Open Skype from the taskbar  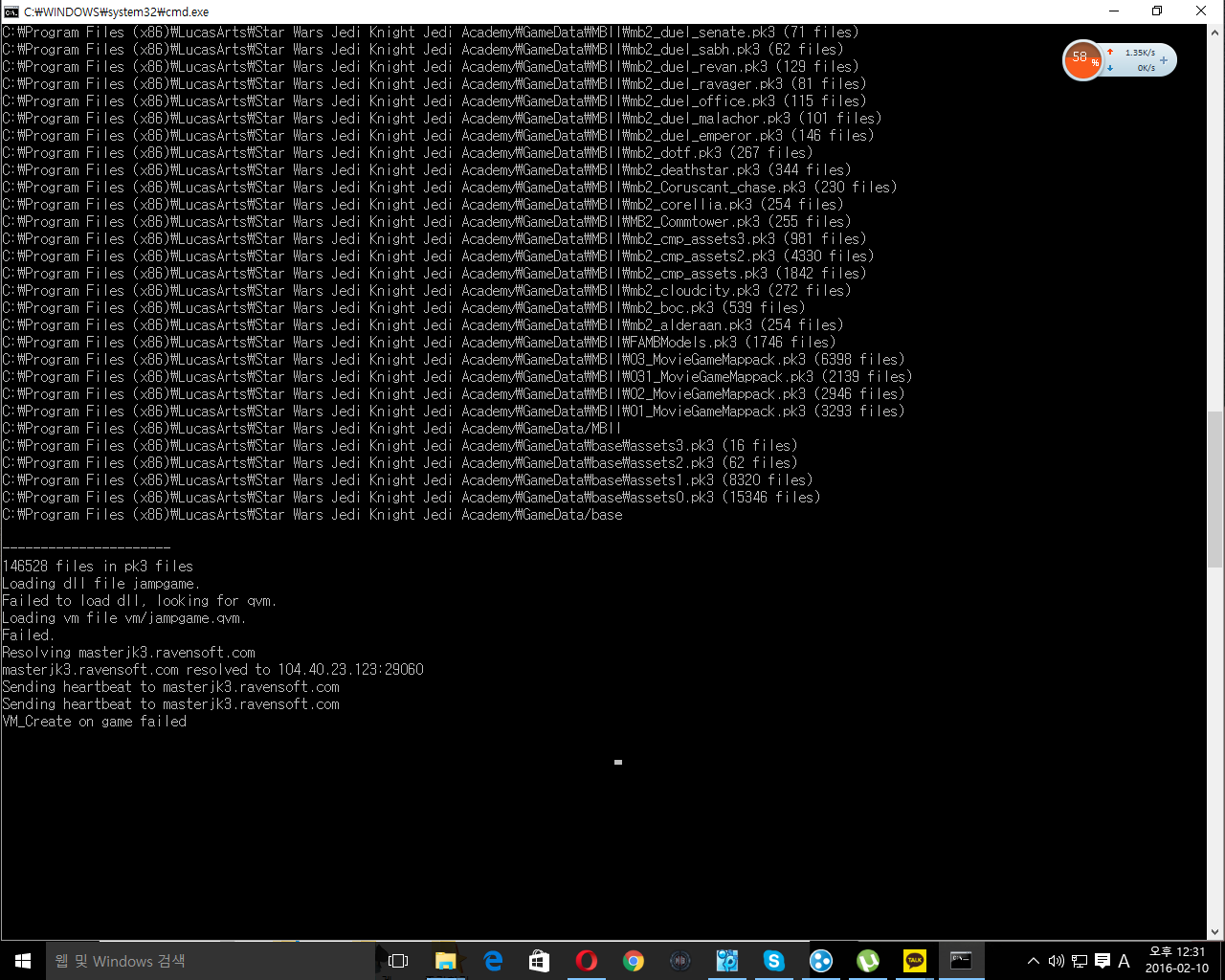(x=774, y=961)
